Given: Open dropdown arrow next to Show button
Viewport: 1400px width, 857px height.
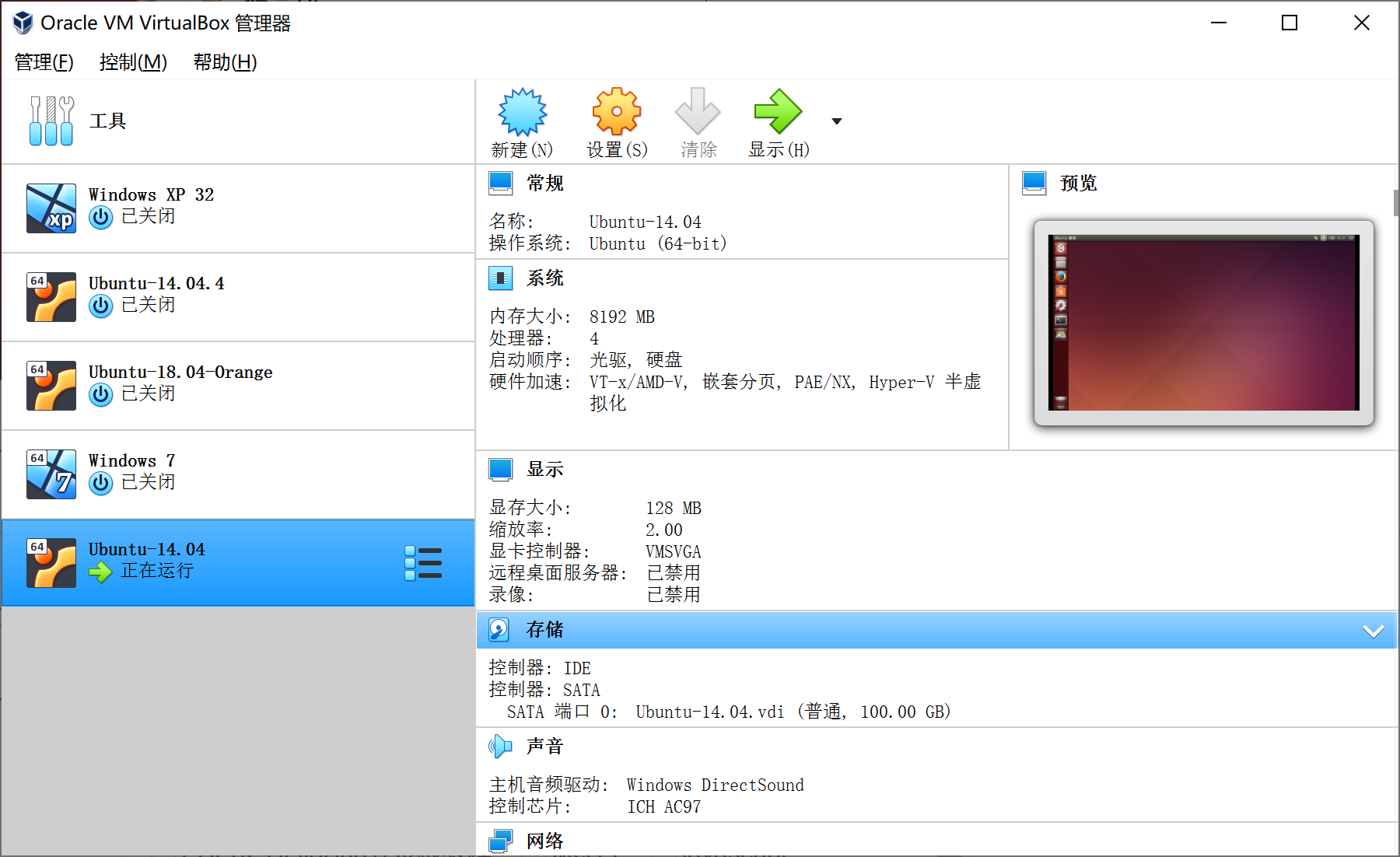Looking at the screenshot, I should [837, 121].
